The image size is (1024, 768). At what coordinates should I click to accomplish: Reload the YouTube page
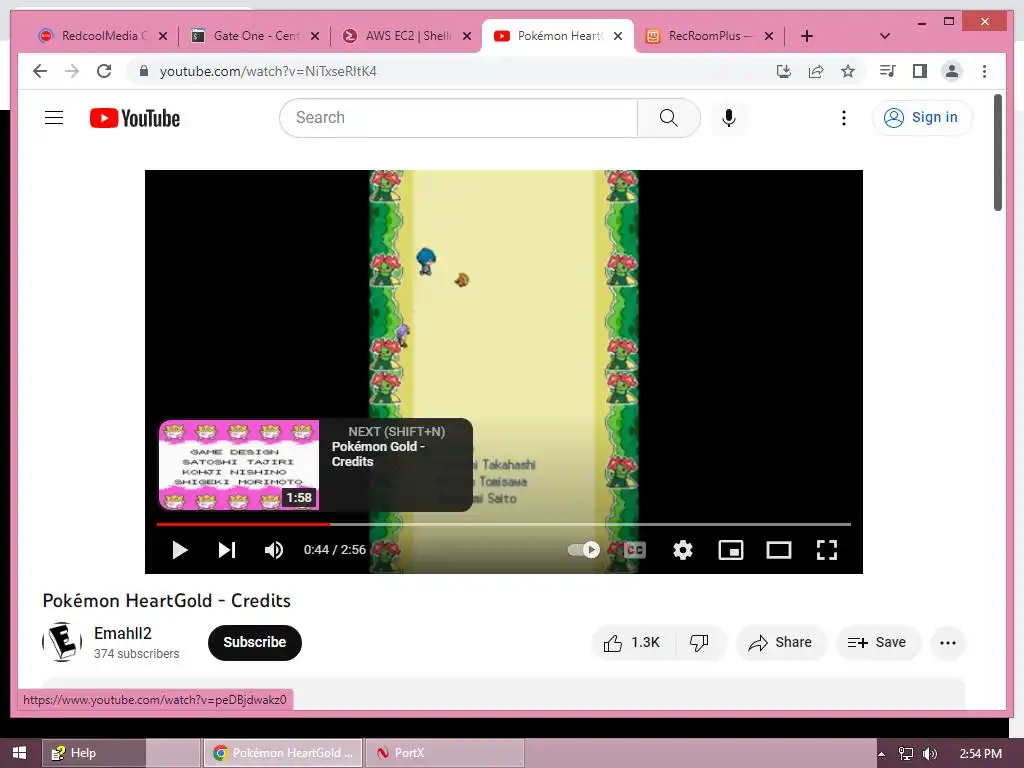pos(104,71)
